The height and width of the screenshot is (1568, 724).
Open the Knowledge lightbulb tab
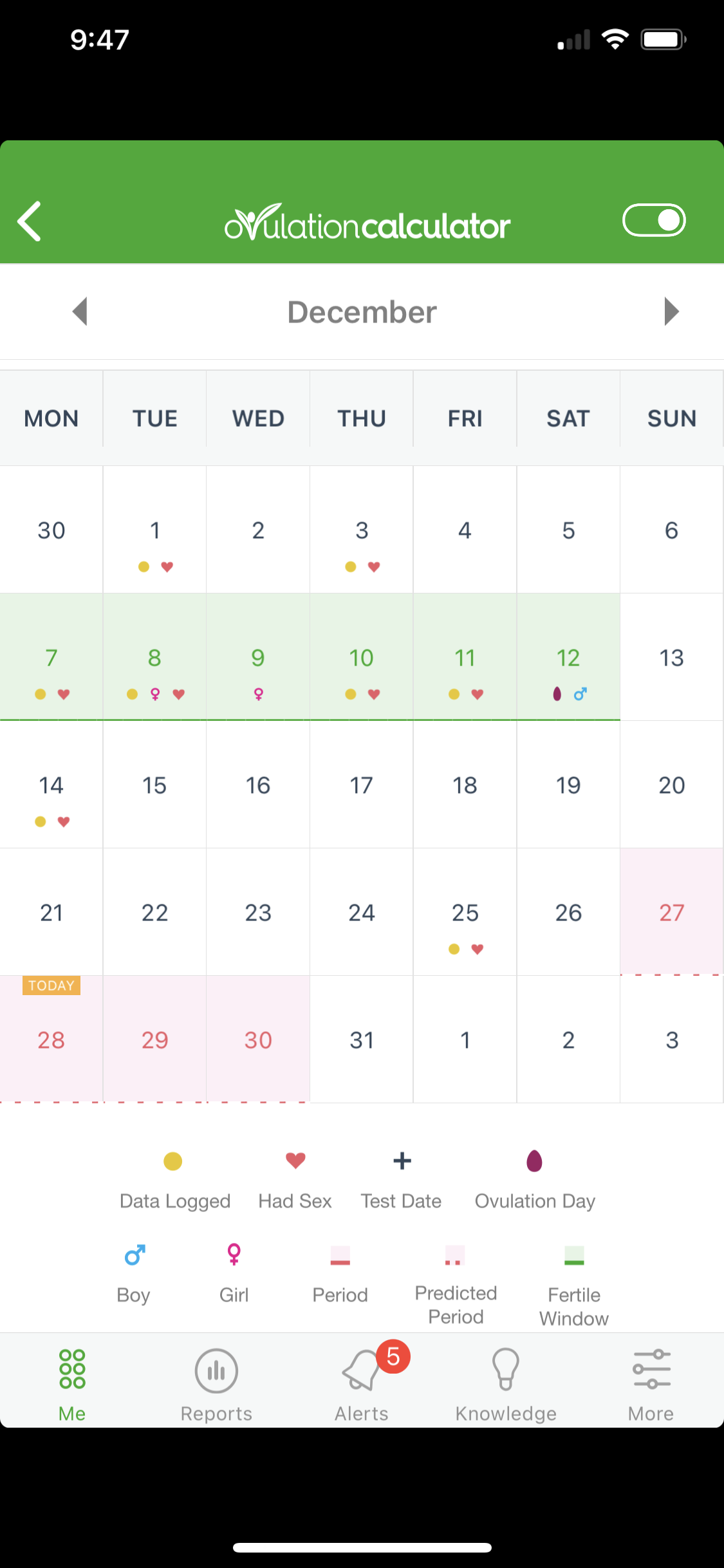click(506, 1385)
